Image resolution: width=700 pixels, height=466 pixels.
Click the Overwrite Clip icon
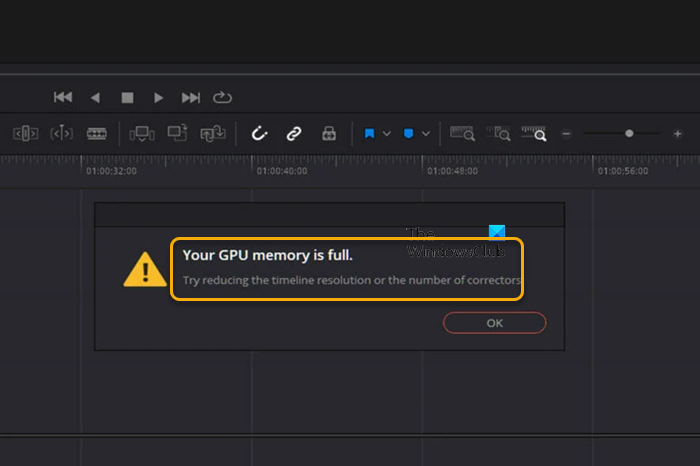[177, 133]
